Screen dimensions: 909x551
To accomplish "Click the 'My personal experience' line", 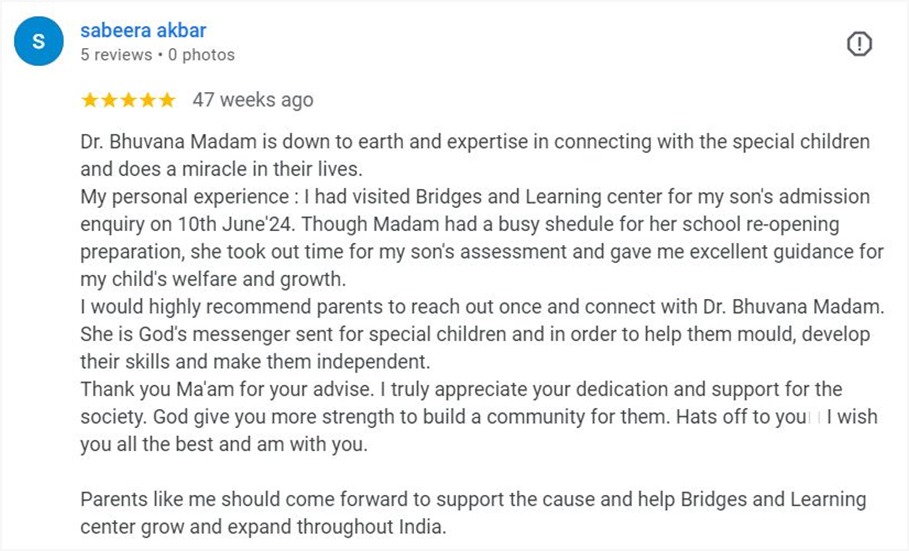I will pyautogui.click(x=475, y=197).
